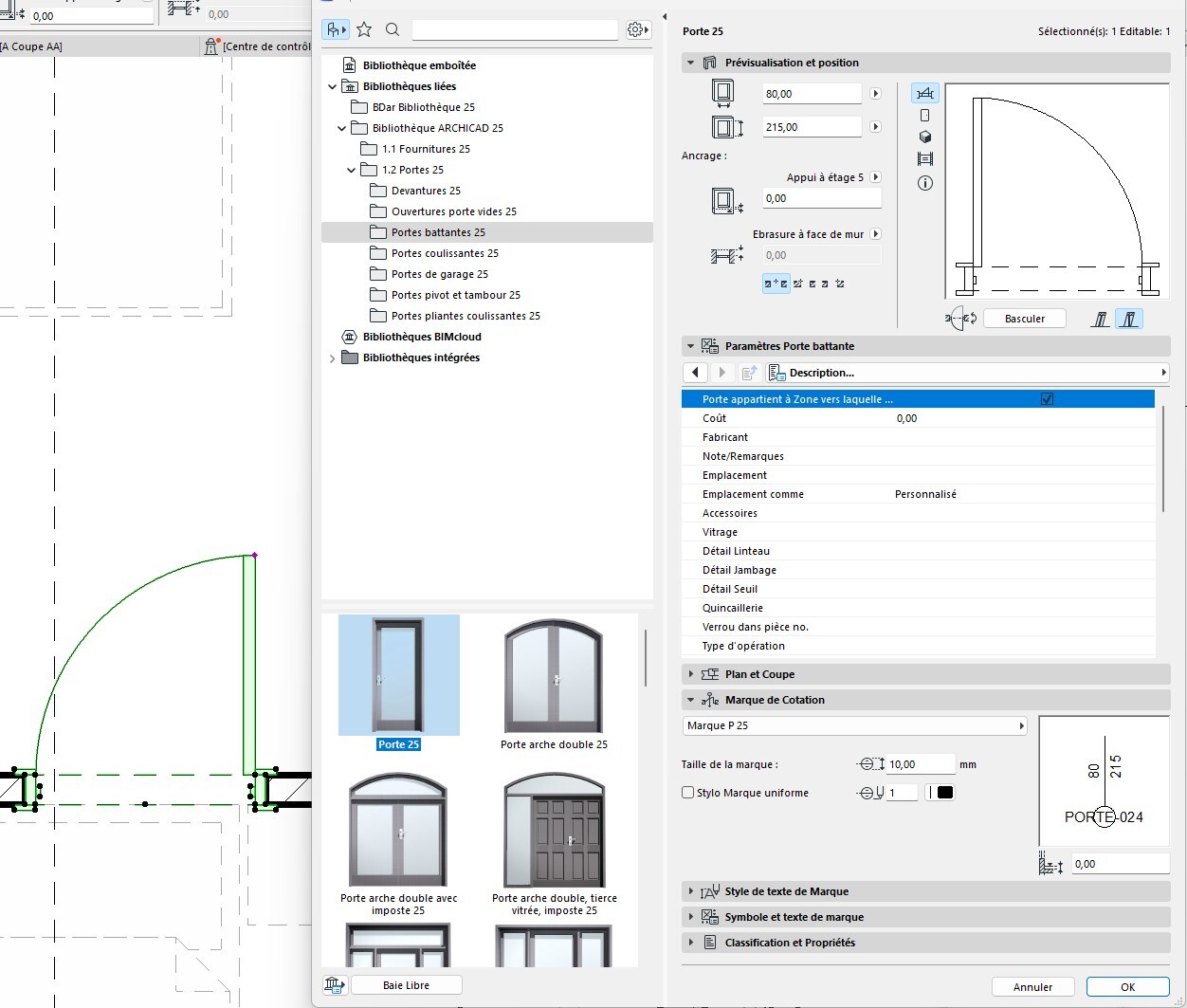Switch preview to 3D cube view
This screenshot has height=1008, width=1187.
coord(925,137)
